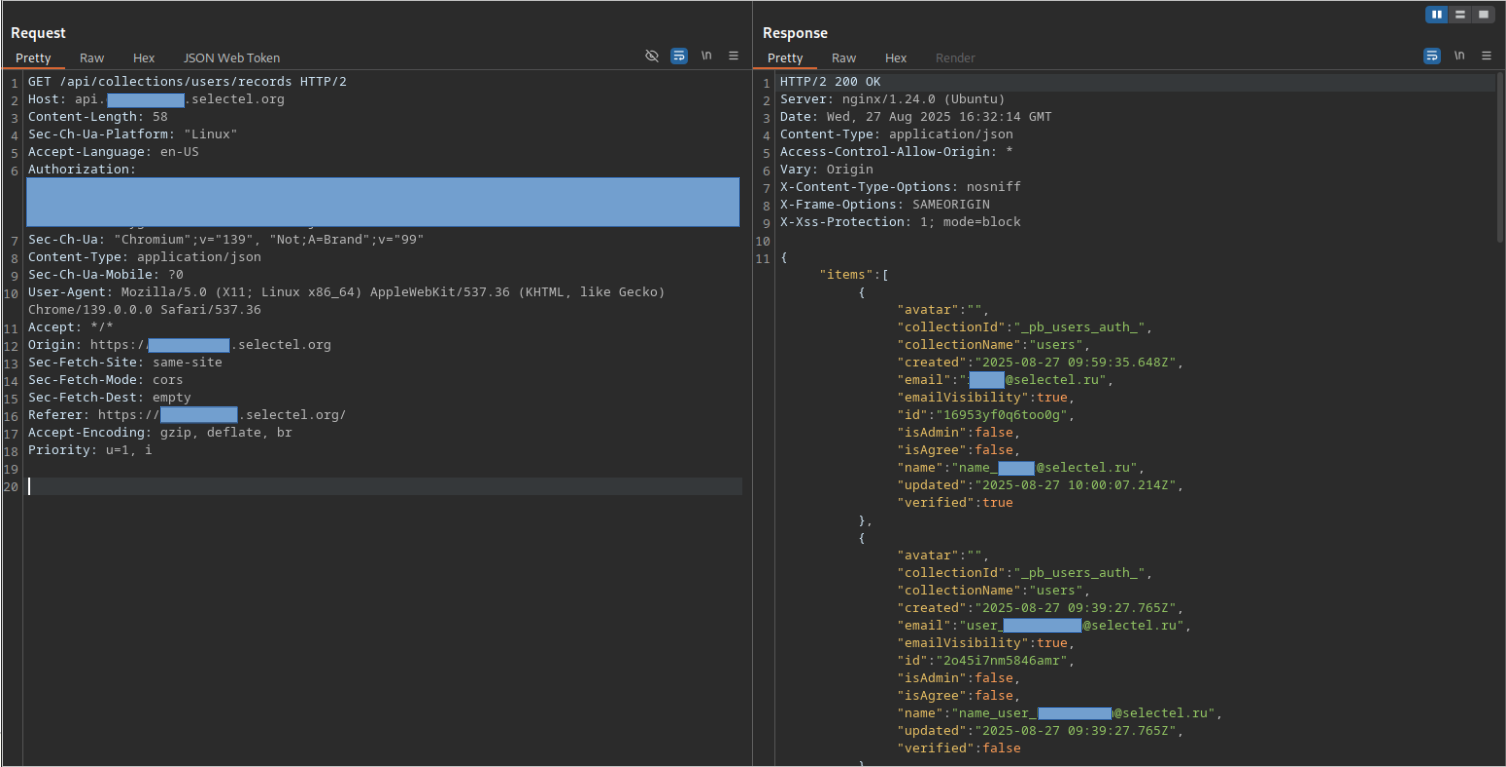Open the Hex tab in Response pane
The image size is (1506, 767).
(x=896, y=58)
